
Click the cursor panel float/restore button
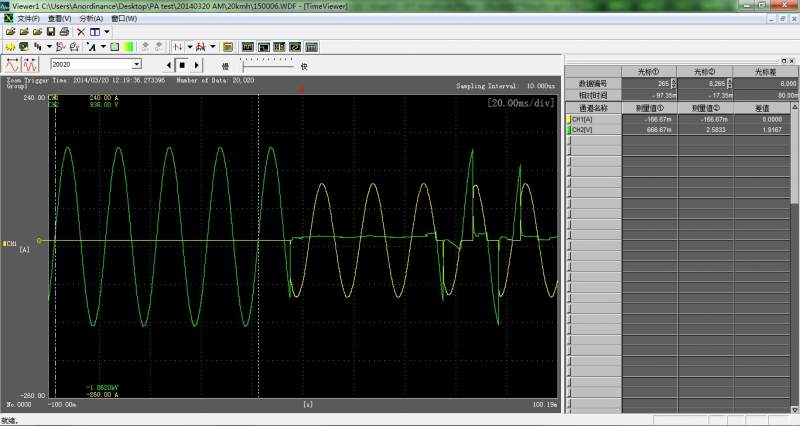click(784, 61)
